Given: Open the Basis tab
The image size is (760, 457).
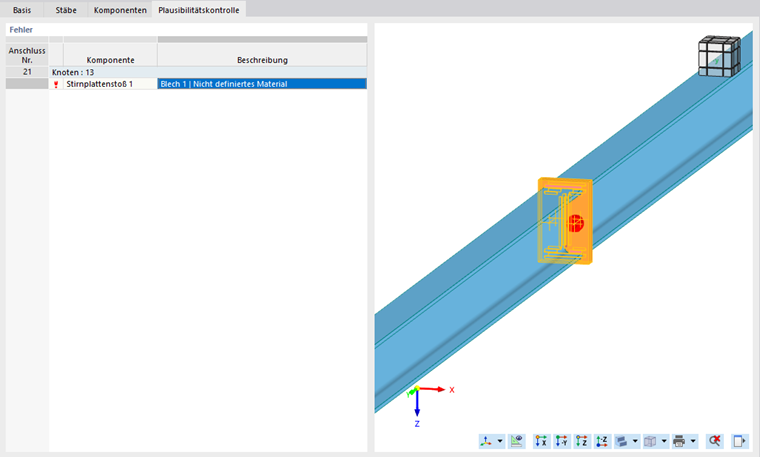Looking at the screenshot, I should click(22, 10).
